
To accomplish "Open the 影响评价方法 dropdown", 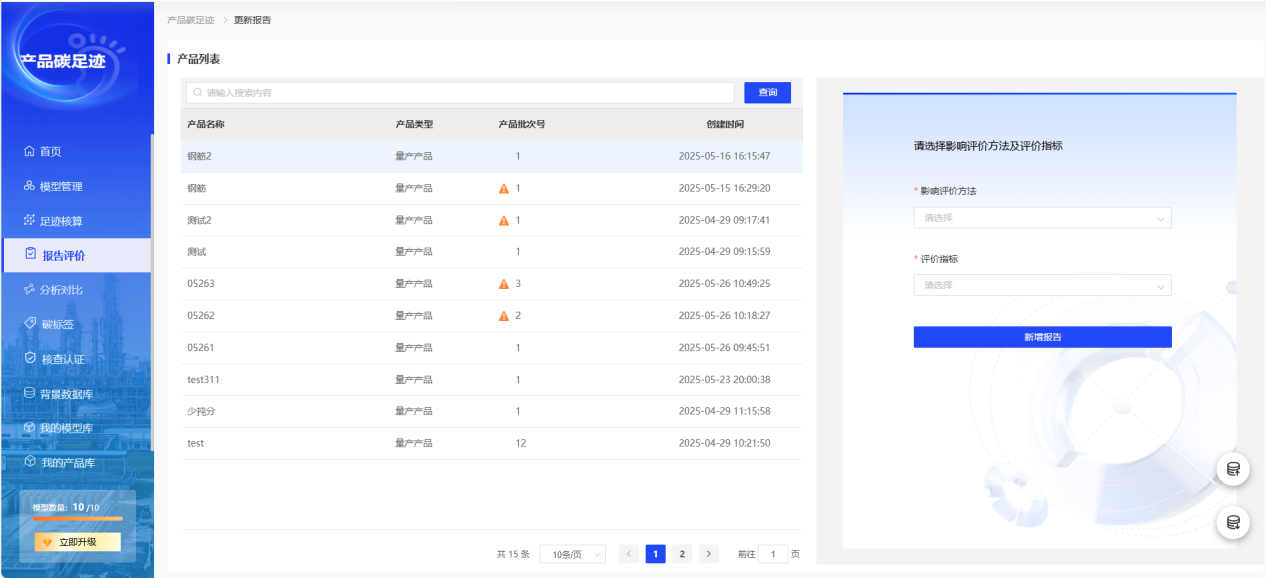I will [x=1042, y=218].
